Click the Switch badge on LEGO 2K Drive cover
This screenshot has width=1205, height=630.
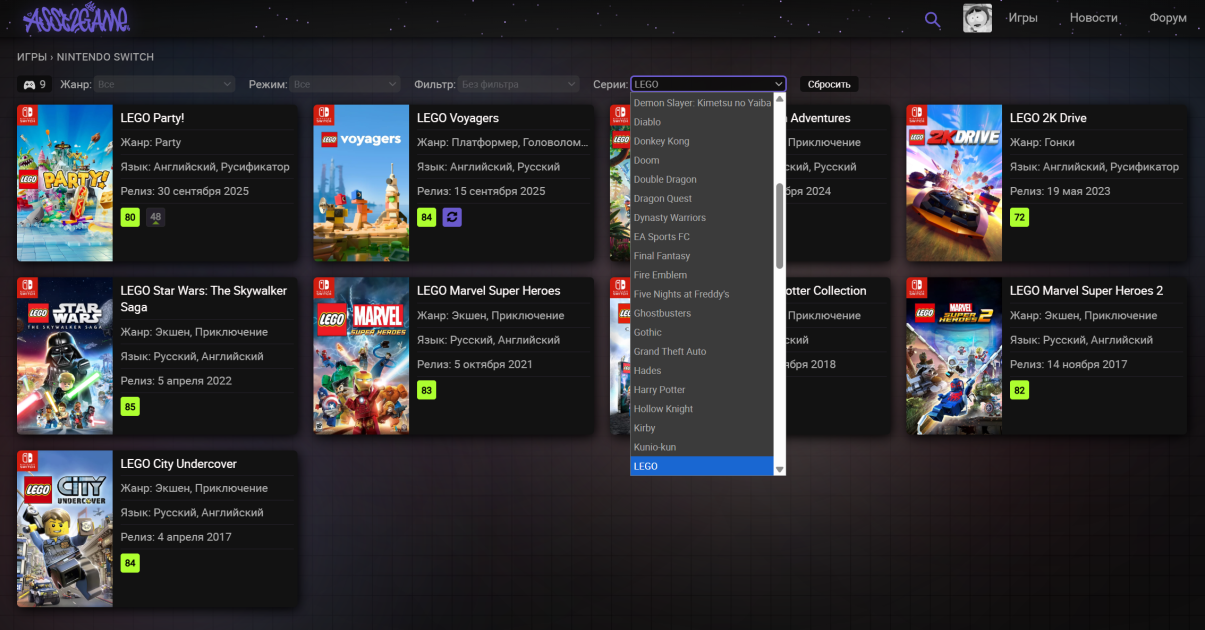pos(916,114)
